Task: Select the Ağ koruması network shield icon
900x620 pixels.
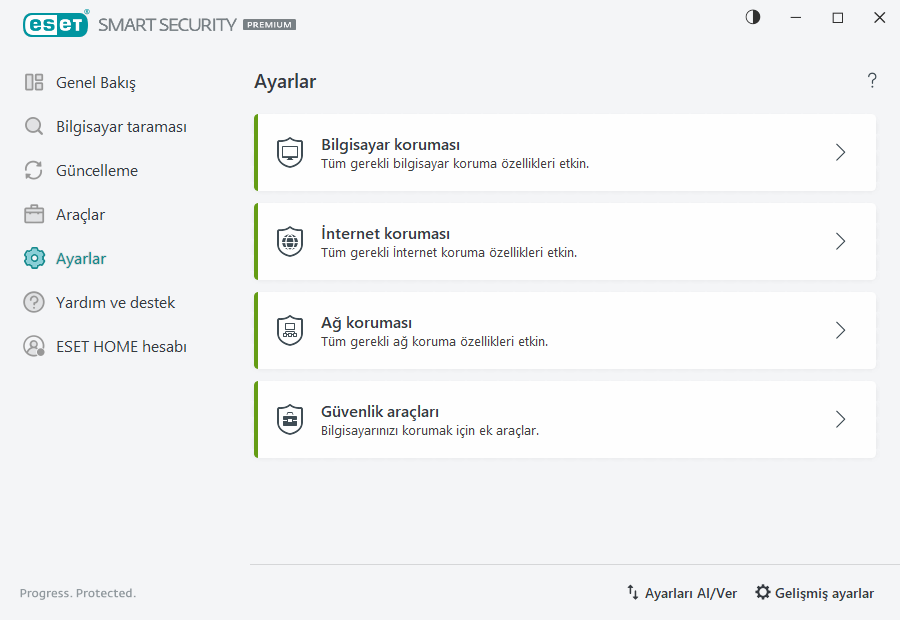Action: pos(290,330)
